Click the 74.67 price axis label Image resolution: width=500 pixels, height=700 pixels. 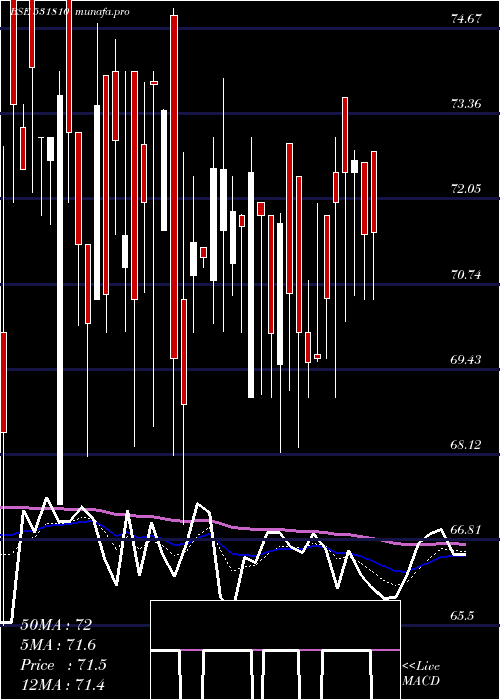(465, 19)
